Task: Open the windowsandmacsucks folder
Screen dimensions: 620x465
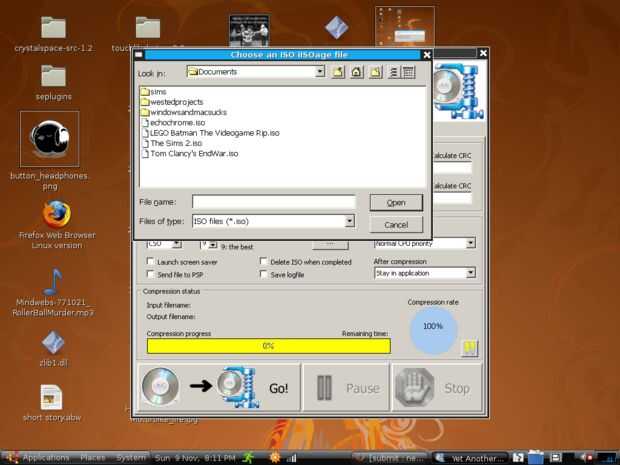Action: 184,112
